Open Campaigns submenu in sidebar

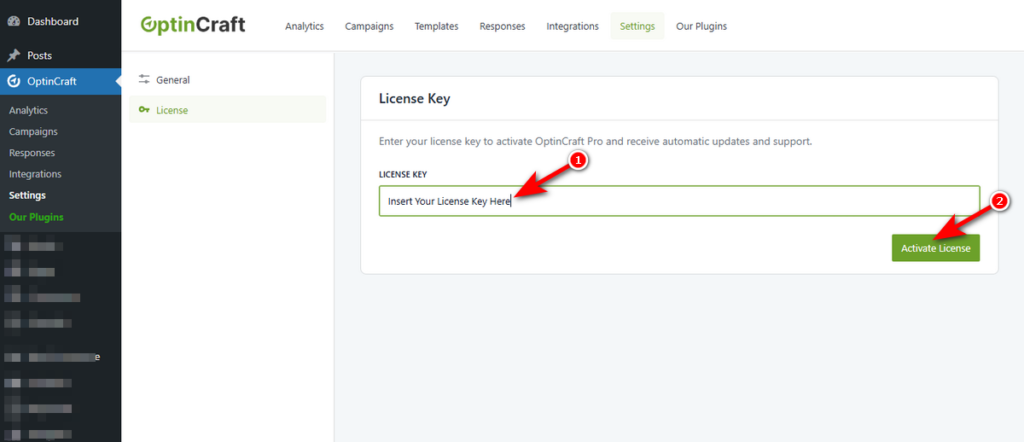coord(33,131)
